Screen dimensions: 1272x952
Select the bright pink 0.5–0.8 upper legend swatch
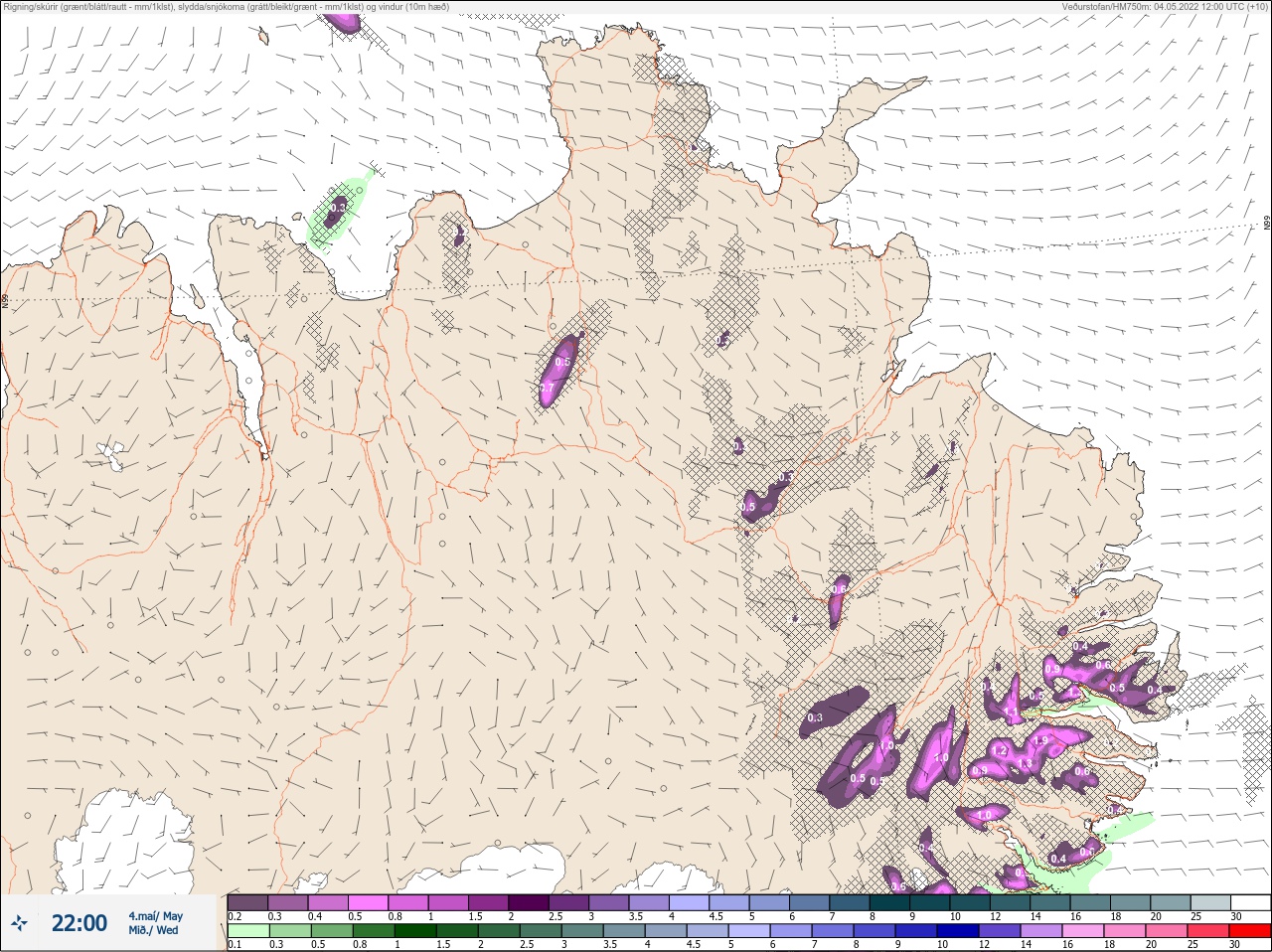[369, 902]
